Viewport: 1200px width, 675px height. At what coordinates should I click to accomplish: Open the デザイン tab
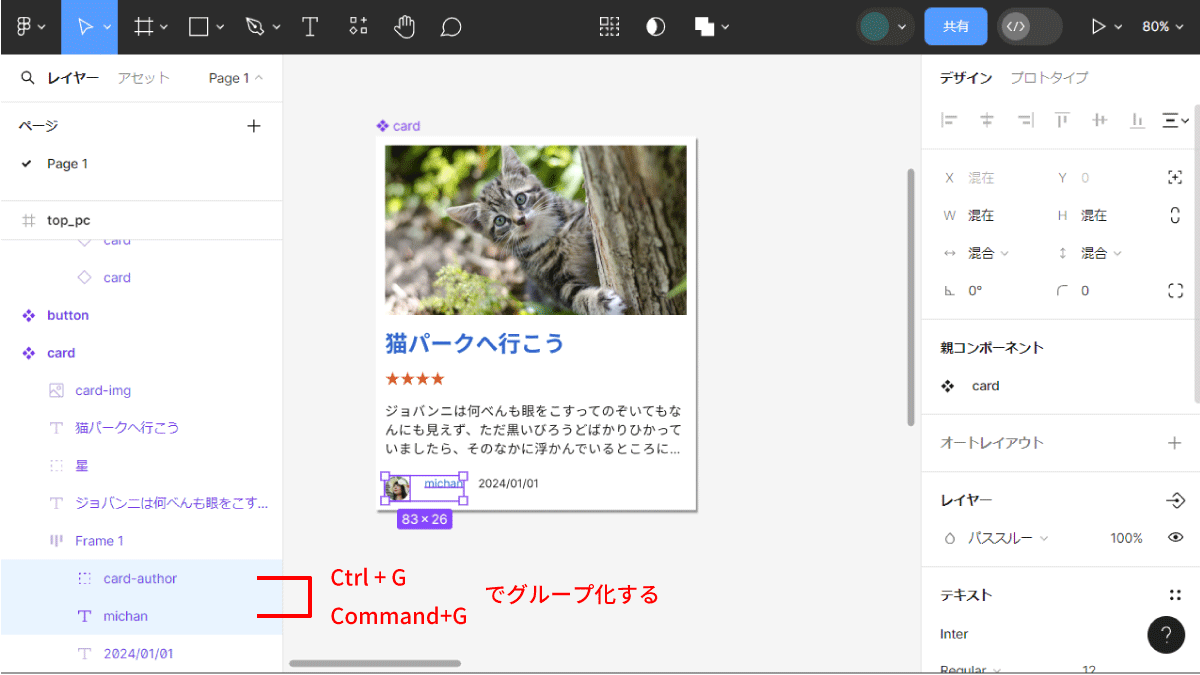[966, 78]
